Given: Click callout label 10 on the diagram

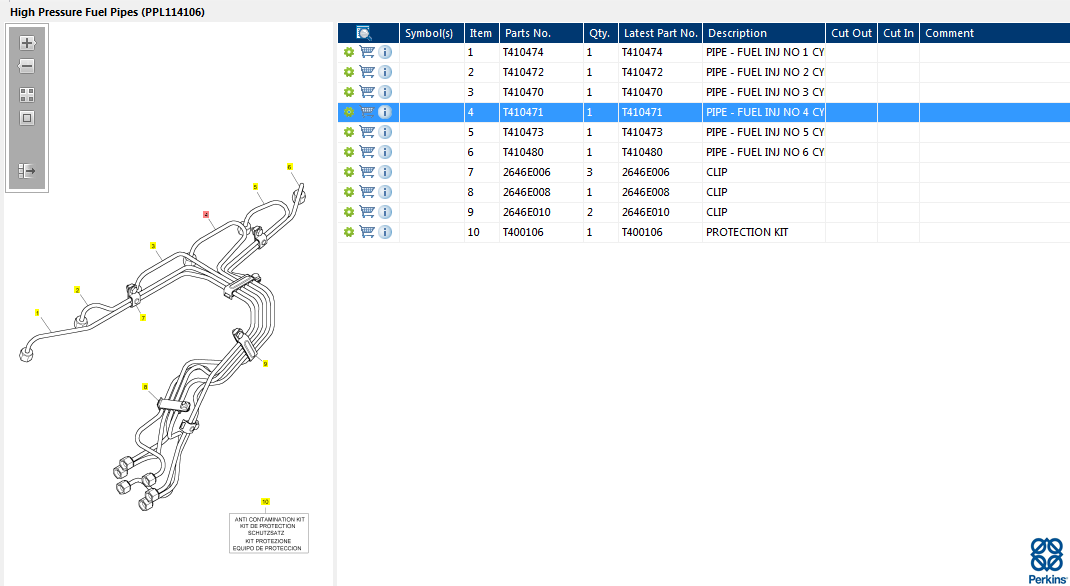Looking at the screenshot, I should [x=265, y=501].
